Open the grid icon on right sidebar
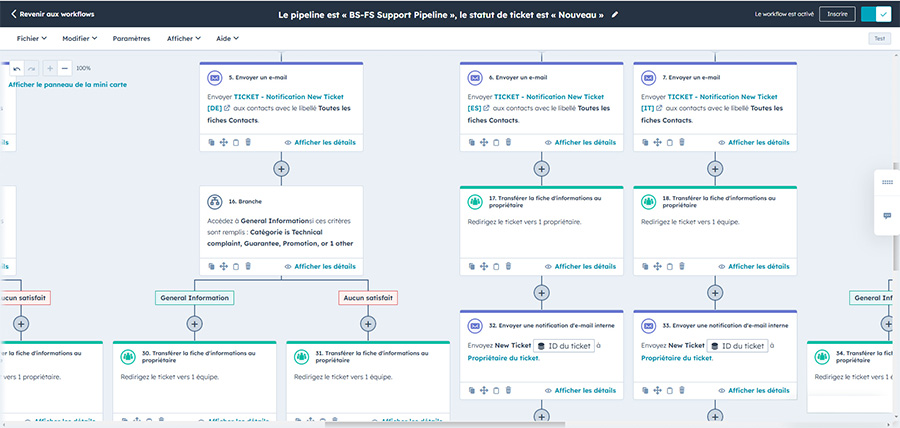Screen dimensions: 900x428 tap(887, 182)
